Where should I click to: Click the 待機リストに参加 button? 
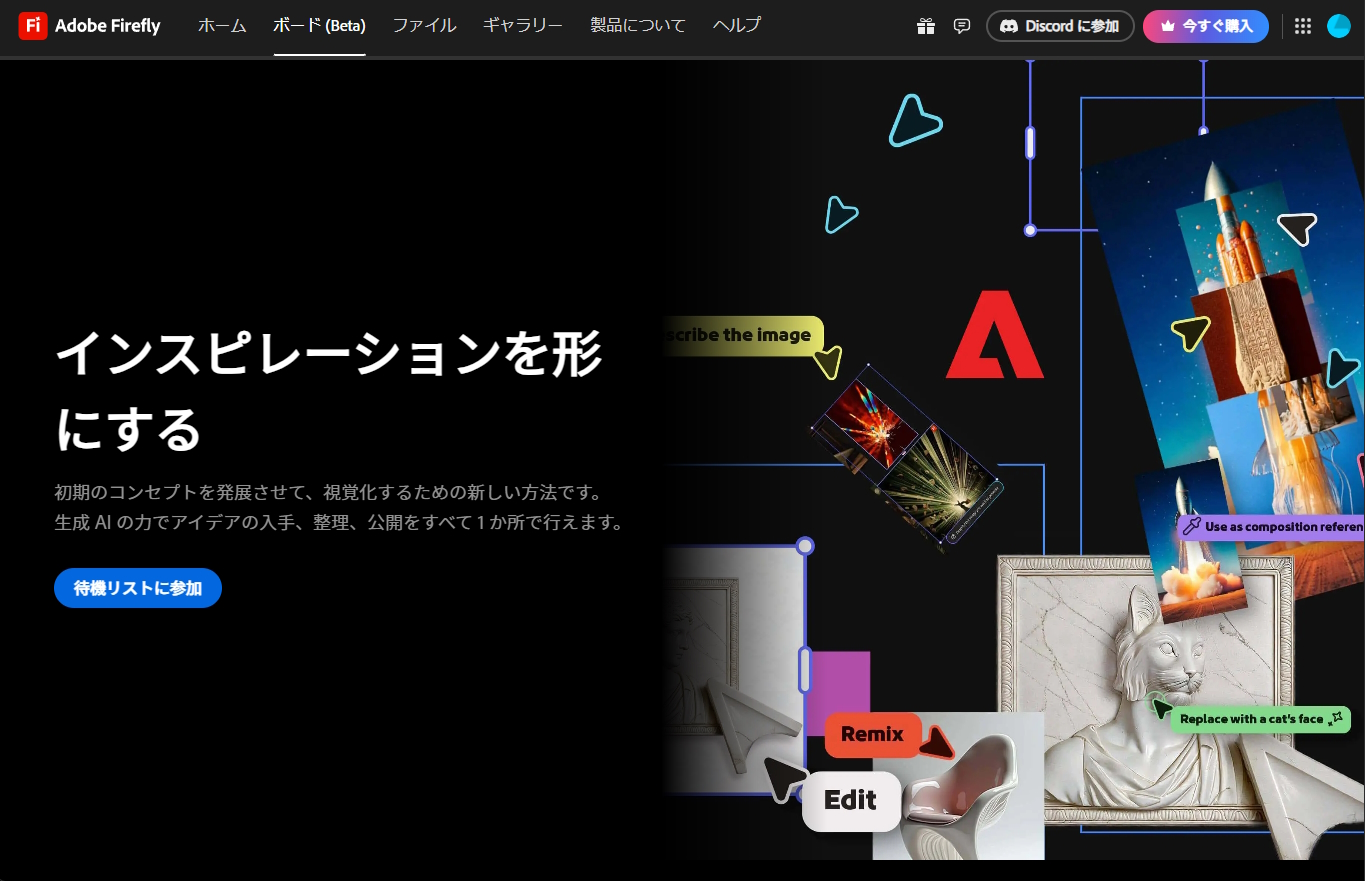pyautogui.click(x=137, y=588)
